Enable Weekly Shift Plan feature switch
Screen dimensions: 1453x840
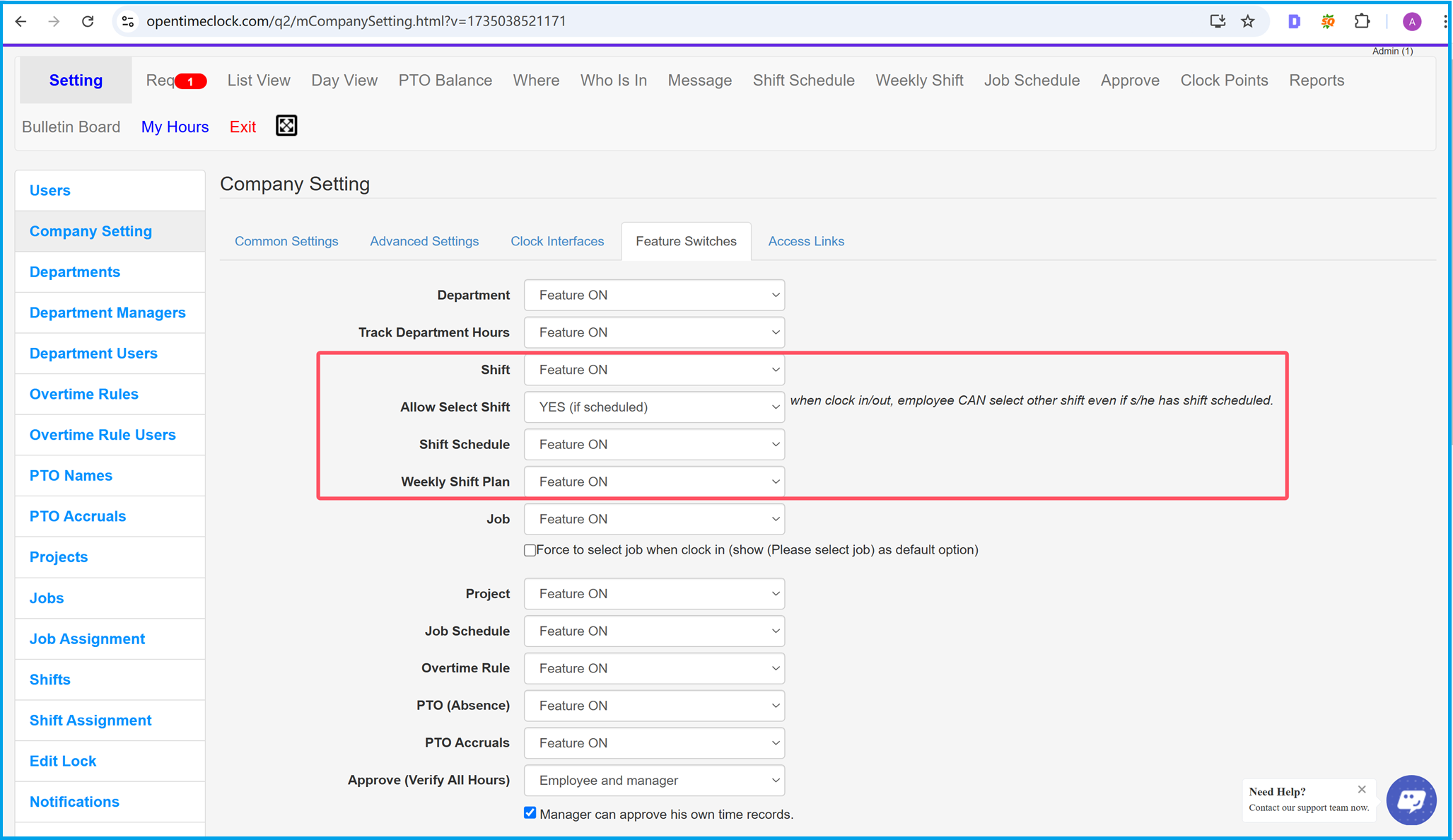655,482
